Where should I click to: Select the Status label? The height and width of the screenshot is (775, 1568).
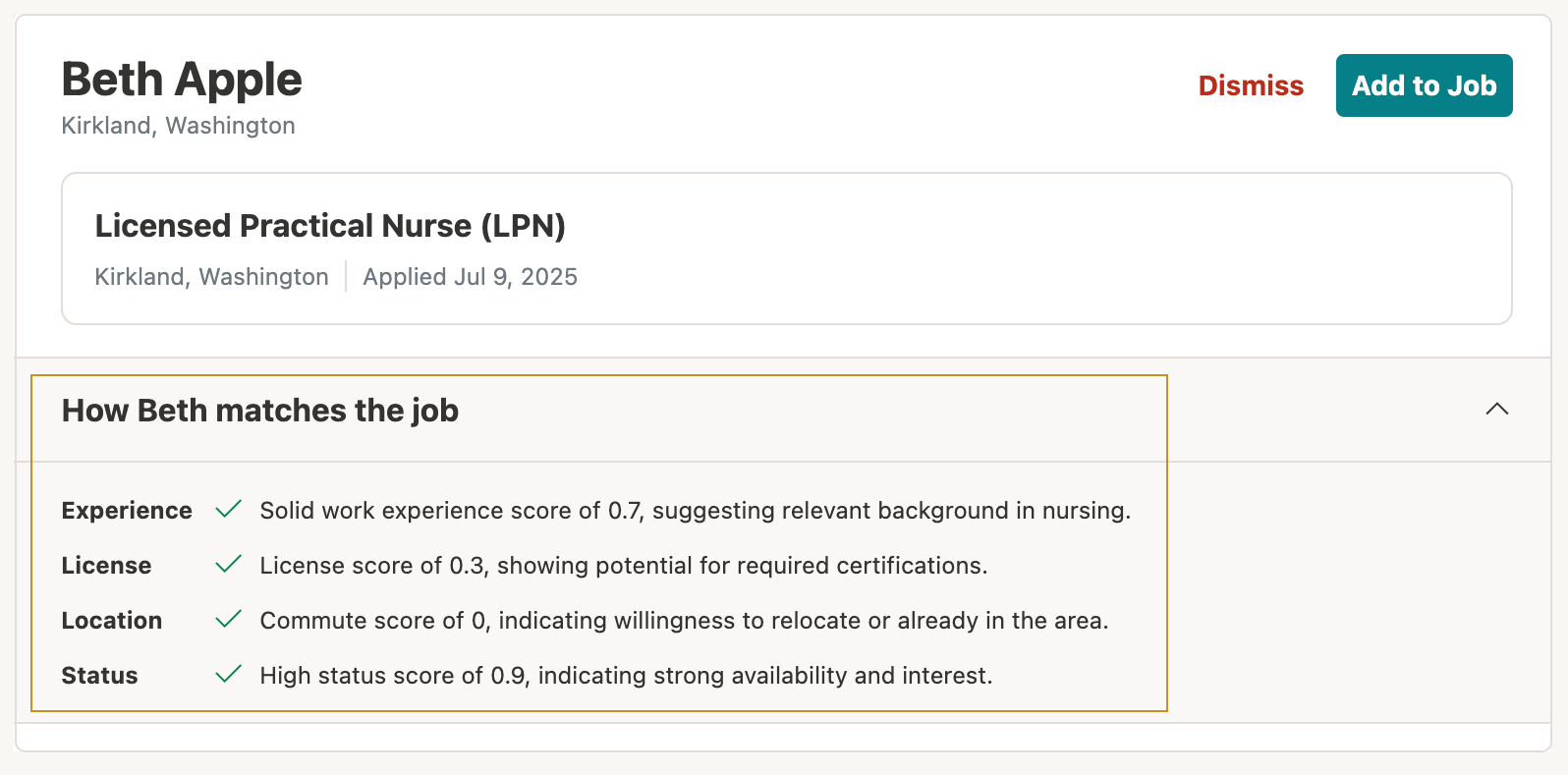tap(99, 676)
